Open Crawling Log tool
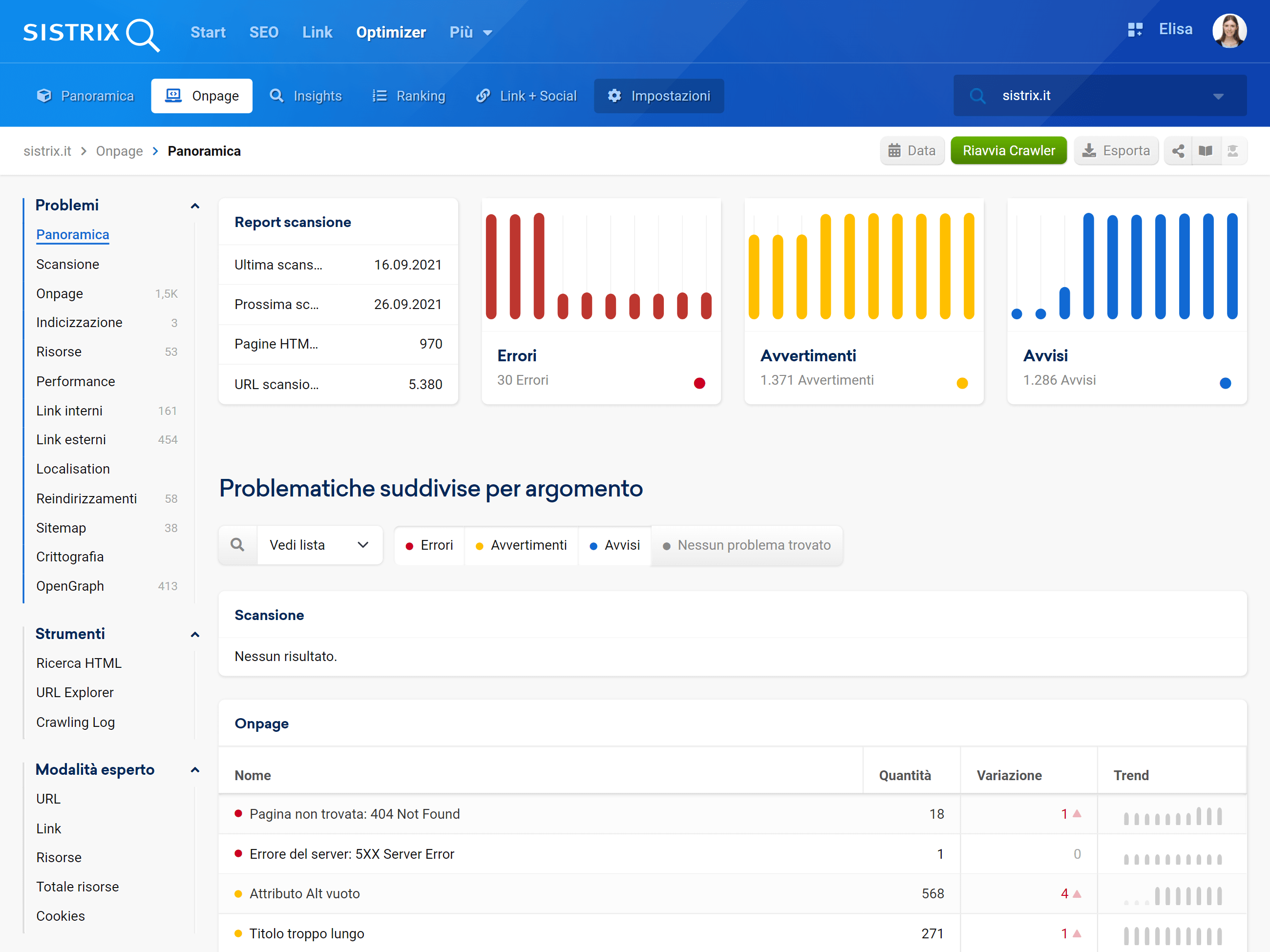This screenshot has width=1270, height=952. (x=75, y=722)
